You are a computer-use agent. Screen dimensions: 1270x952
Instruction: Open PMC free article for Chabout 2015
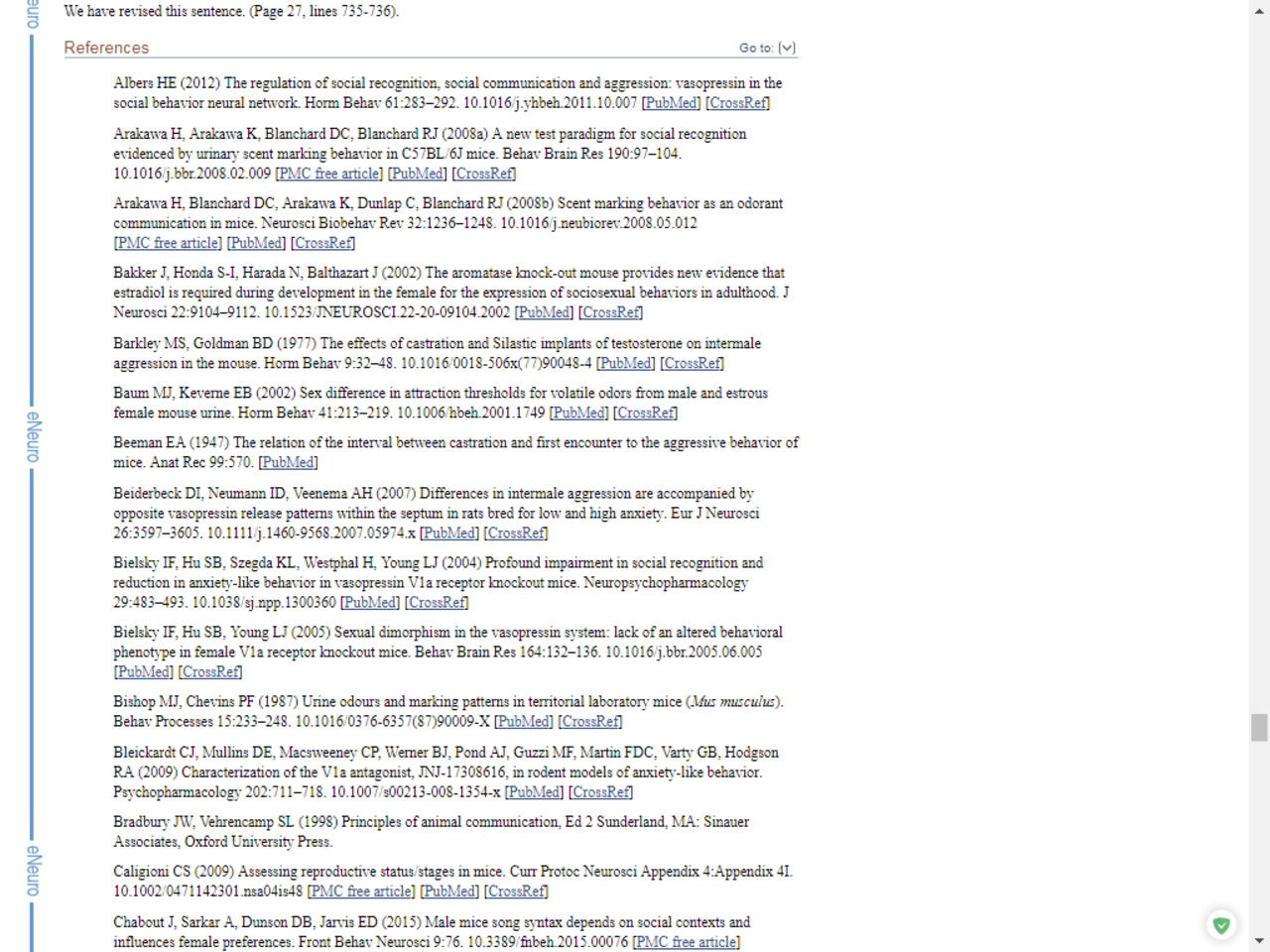point(687,942)
